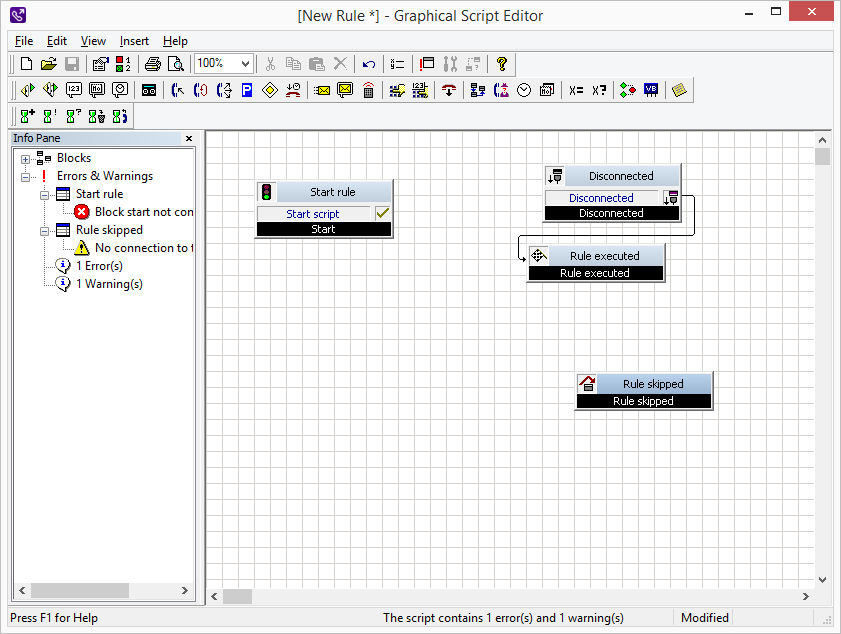Open the 100% zoom dropdown

245,63
